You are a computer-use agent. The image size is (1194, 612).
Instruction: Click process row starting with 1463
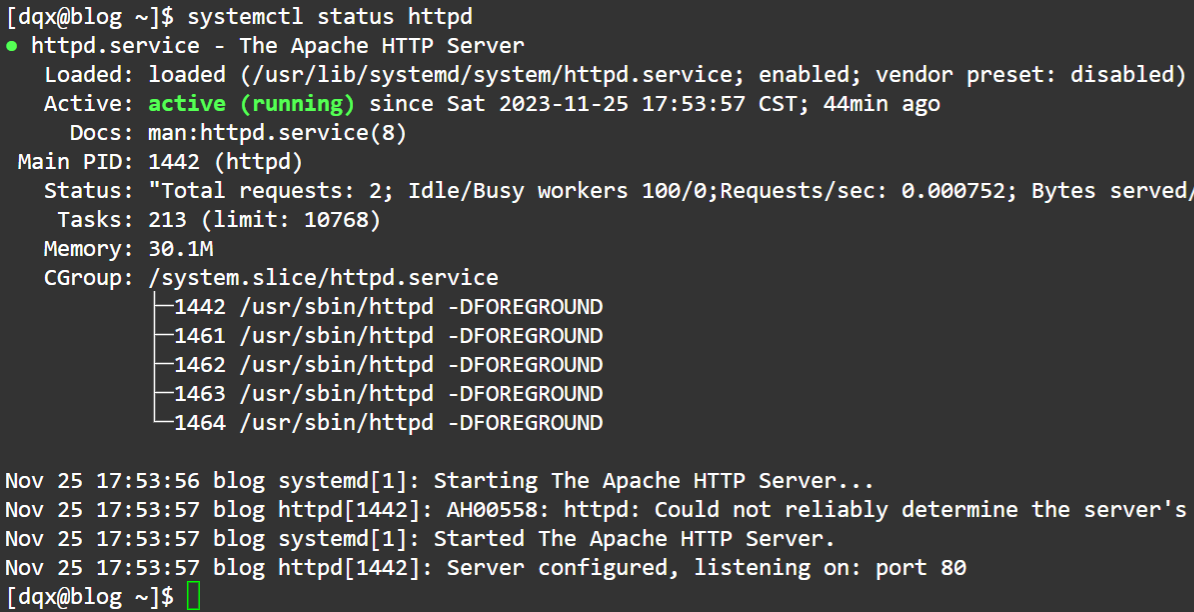pos(388,394)
